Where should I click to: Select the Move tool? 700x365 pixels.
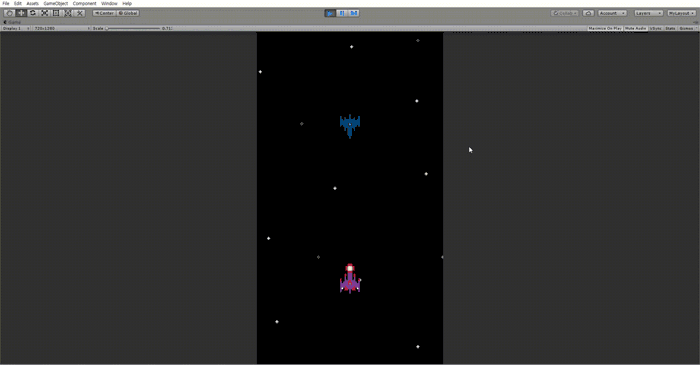pyautogui.click(x=21, y=13)
